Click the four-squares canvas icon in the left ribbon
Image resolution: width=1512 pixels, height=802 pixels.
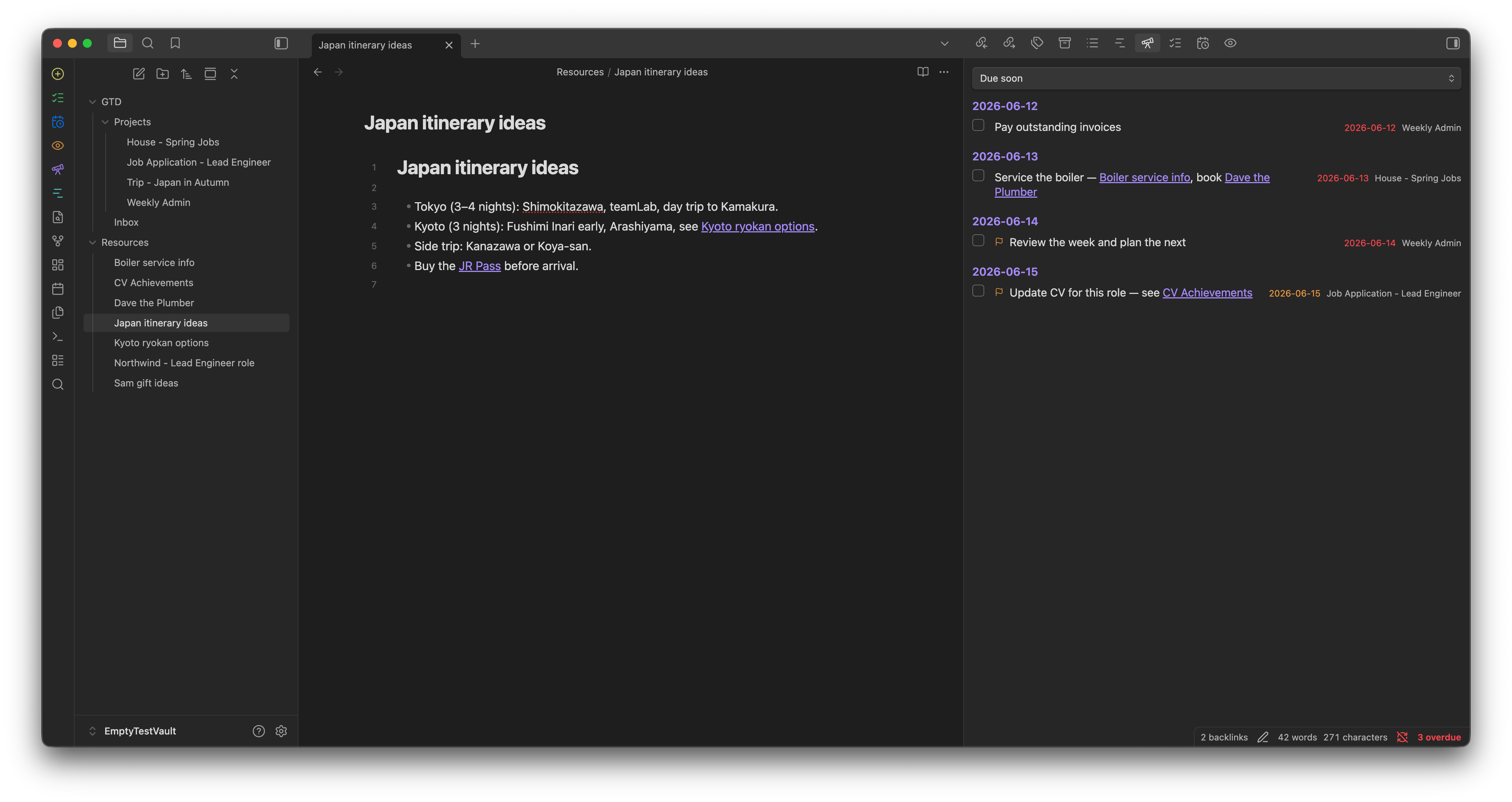point(57,265)
